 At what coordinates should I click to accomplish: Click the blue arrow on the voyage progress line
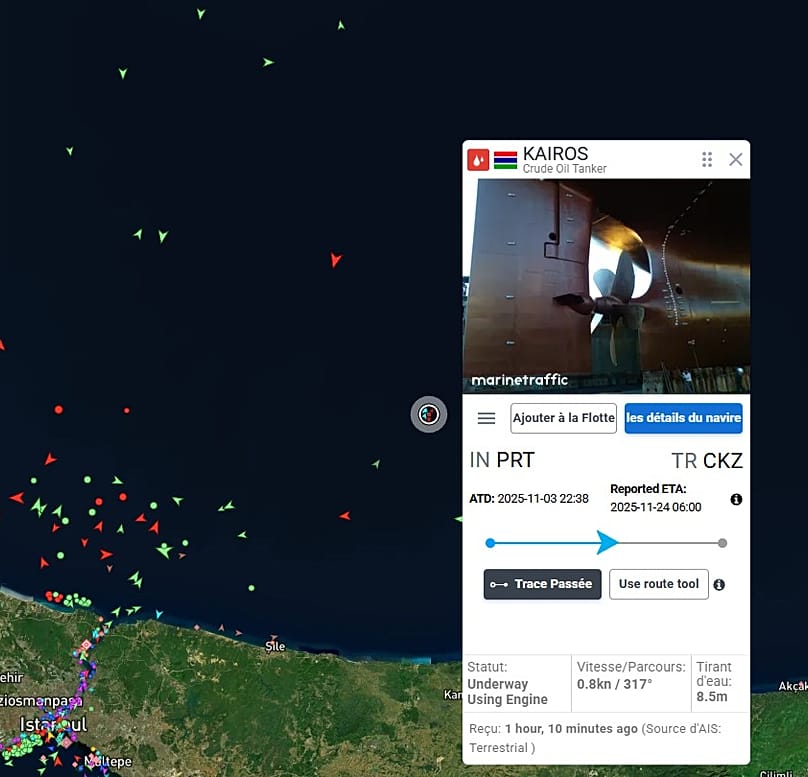point(607,543)
